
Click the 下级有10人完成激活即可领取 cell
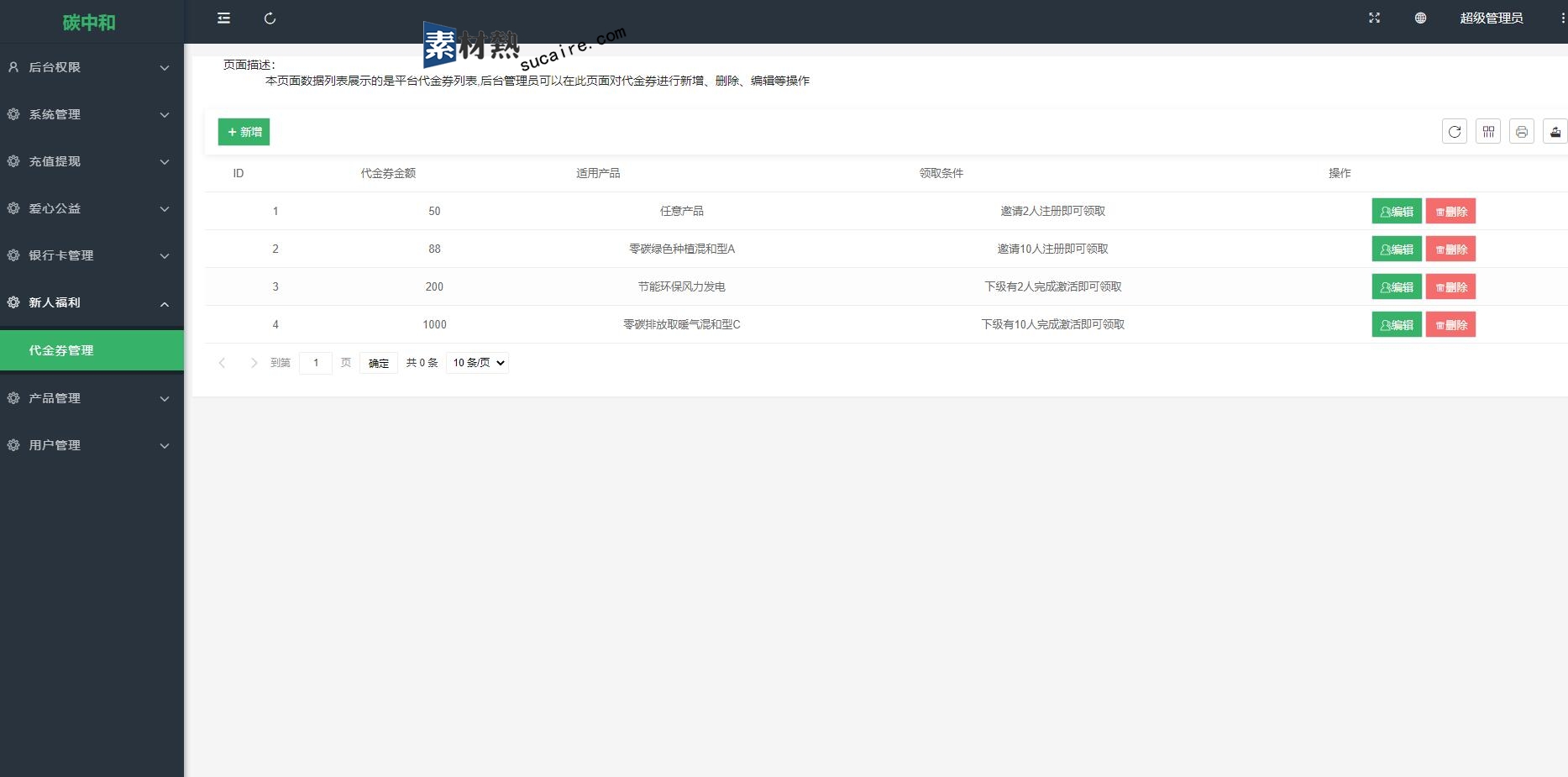(1052, 324)
